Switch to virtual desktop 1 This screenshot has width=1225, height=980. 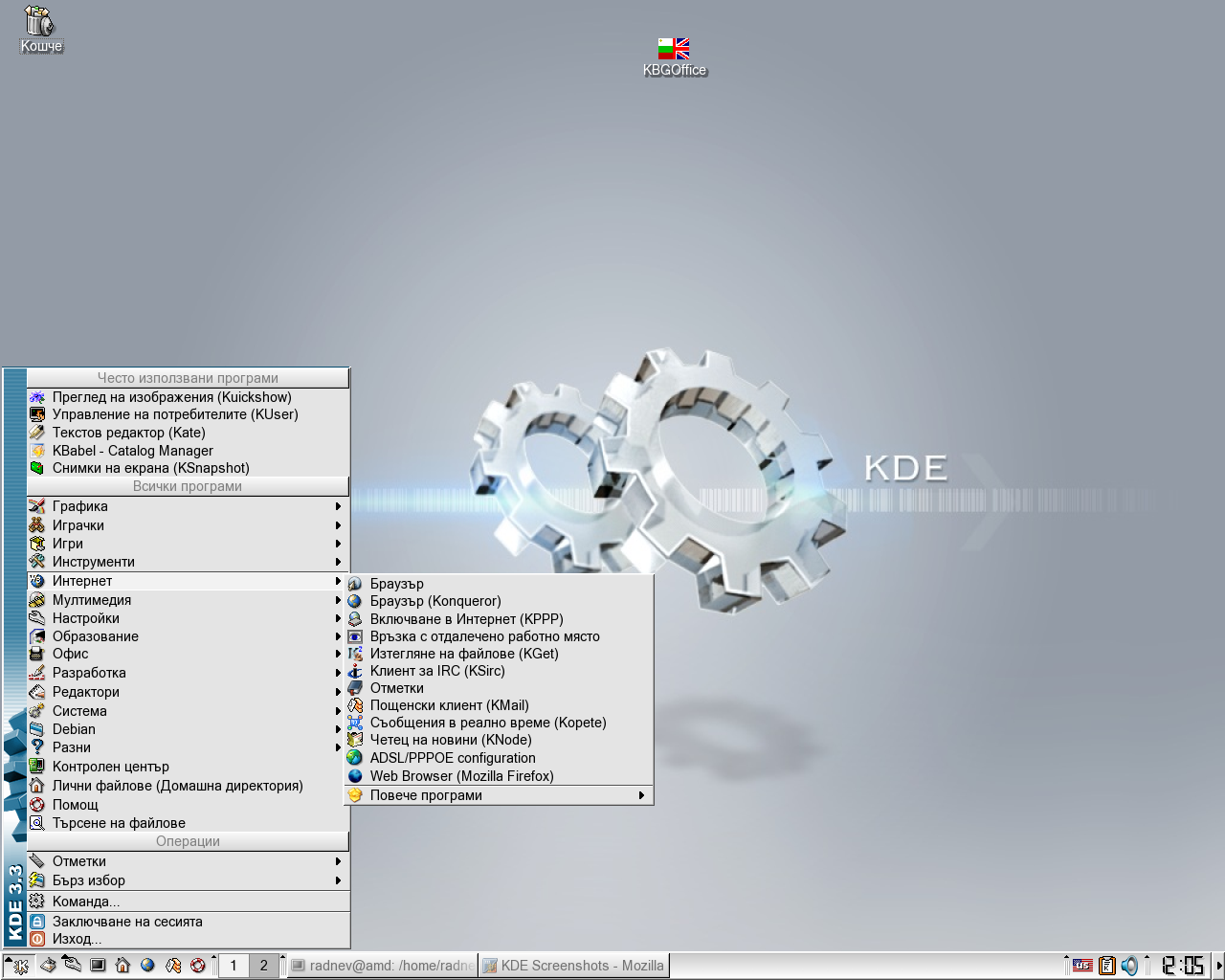click(234, 966)
